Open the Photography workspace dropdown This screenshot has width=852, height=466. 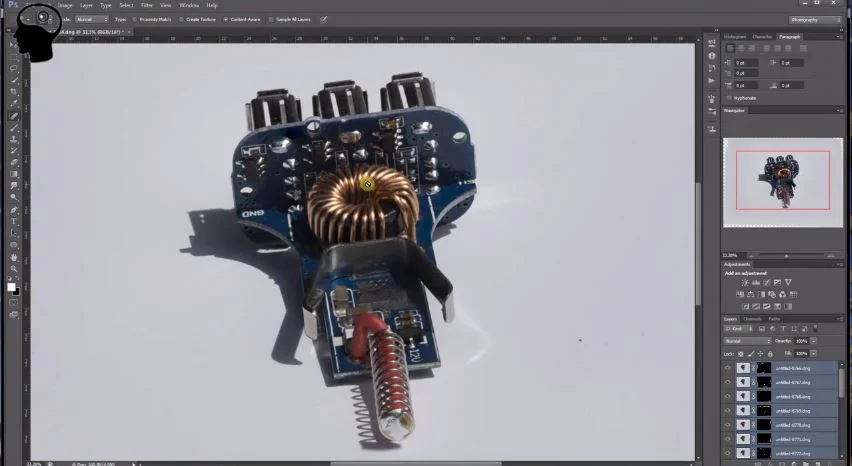815,20
